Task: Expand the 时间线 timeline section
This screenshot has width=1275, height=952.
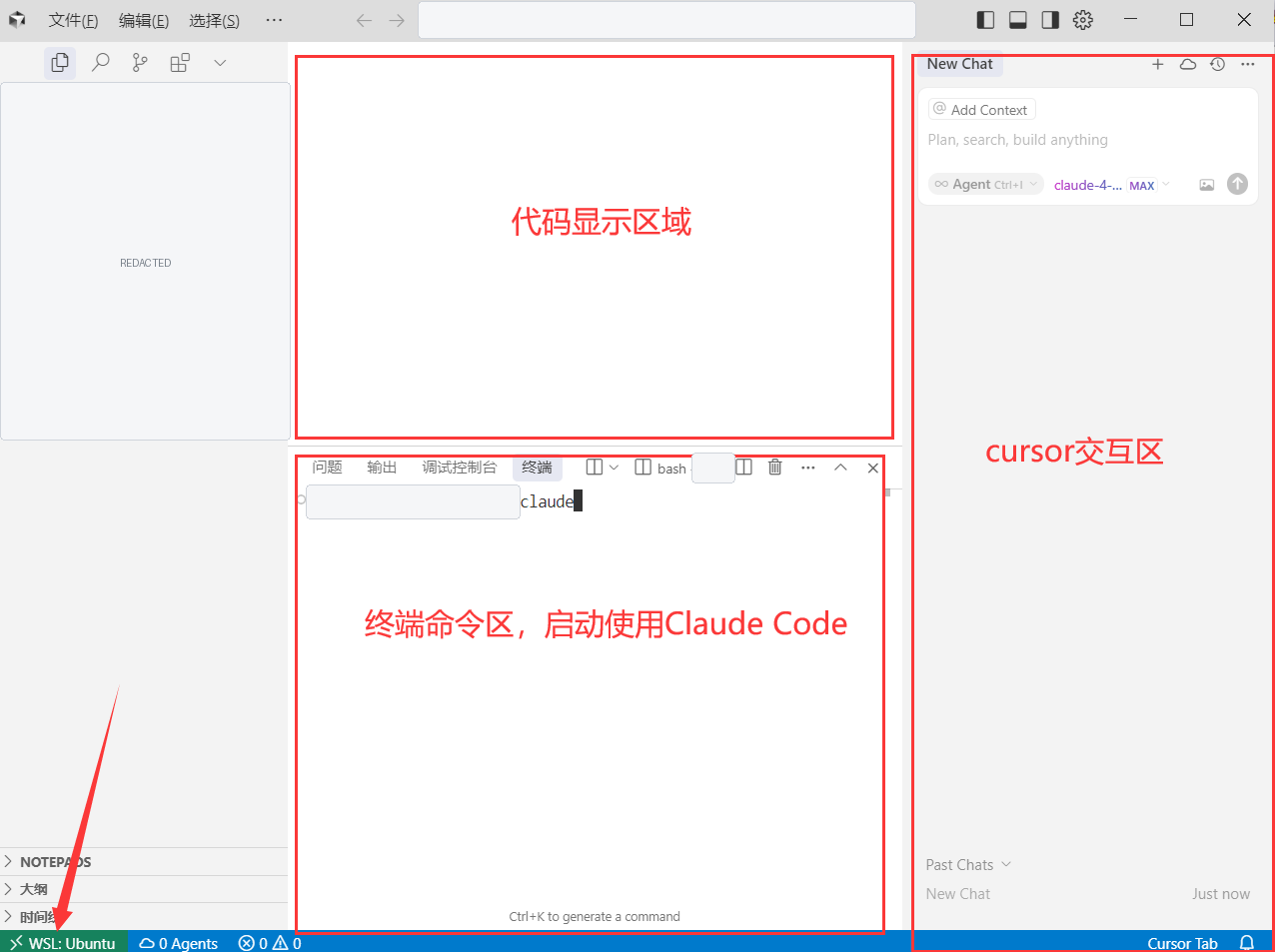Action: [144, 917]
